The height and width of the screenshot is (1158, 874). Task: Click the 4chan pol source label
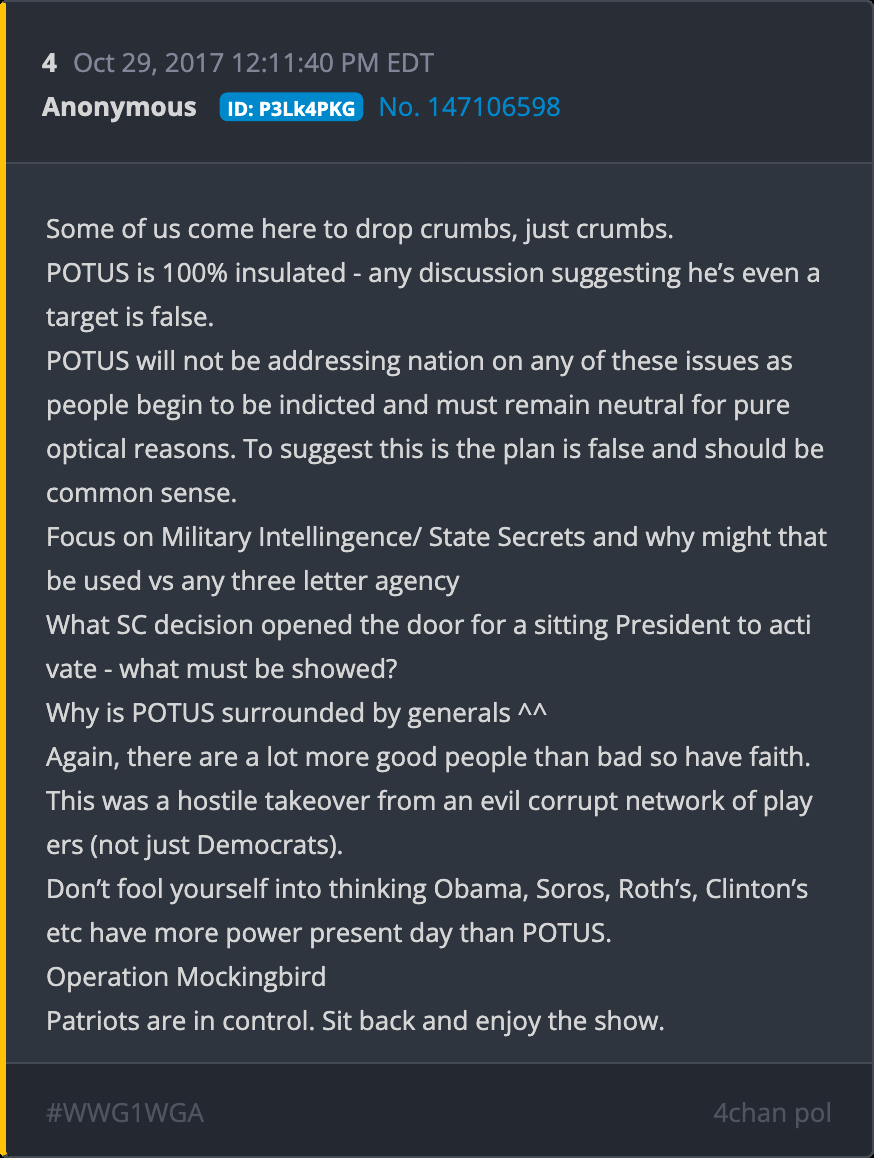coord(772,1113)
